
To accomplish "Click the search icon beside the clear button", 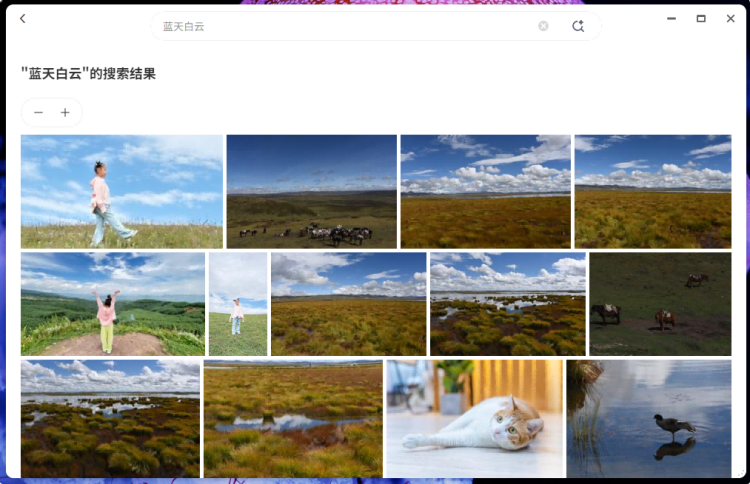I will tap(578, 26).
